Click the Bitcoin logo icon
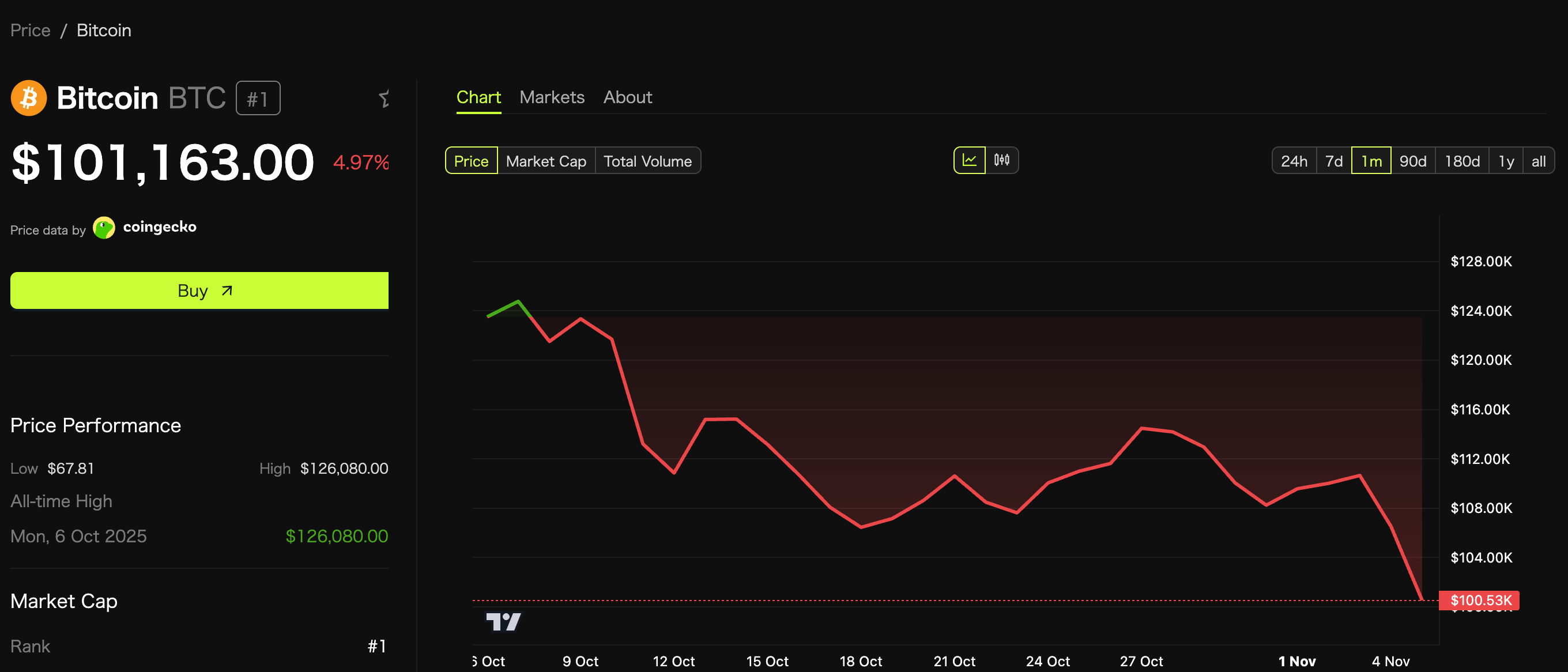Screen dimensions: 1568x672 pyautogui.click(x=29, y=98)
